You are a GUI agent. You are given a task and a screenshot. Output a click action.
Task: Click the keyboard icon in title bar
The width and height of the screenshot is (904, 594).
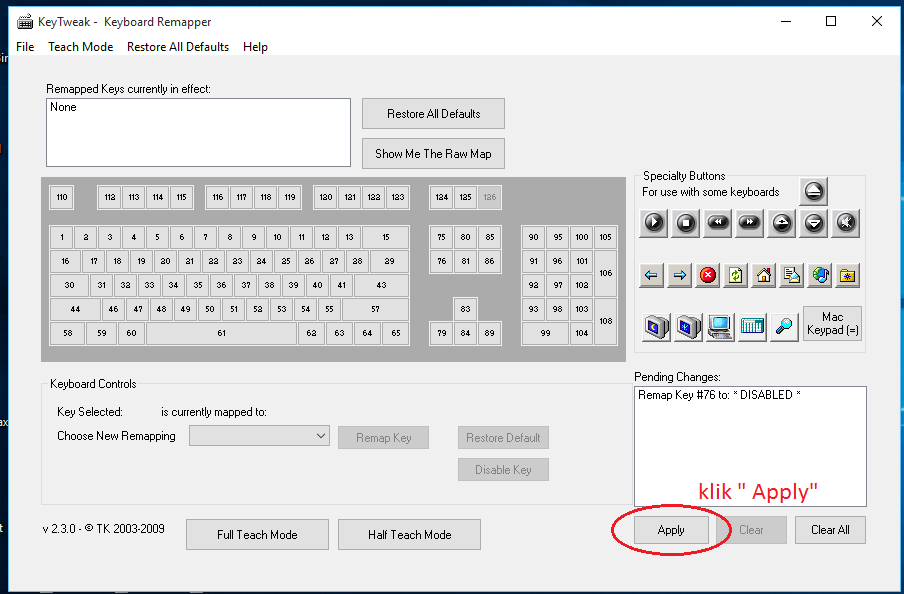pyautogui.click(x=25, y=22)
